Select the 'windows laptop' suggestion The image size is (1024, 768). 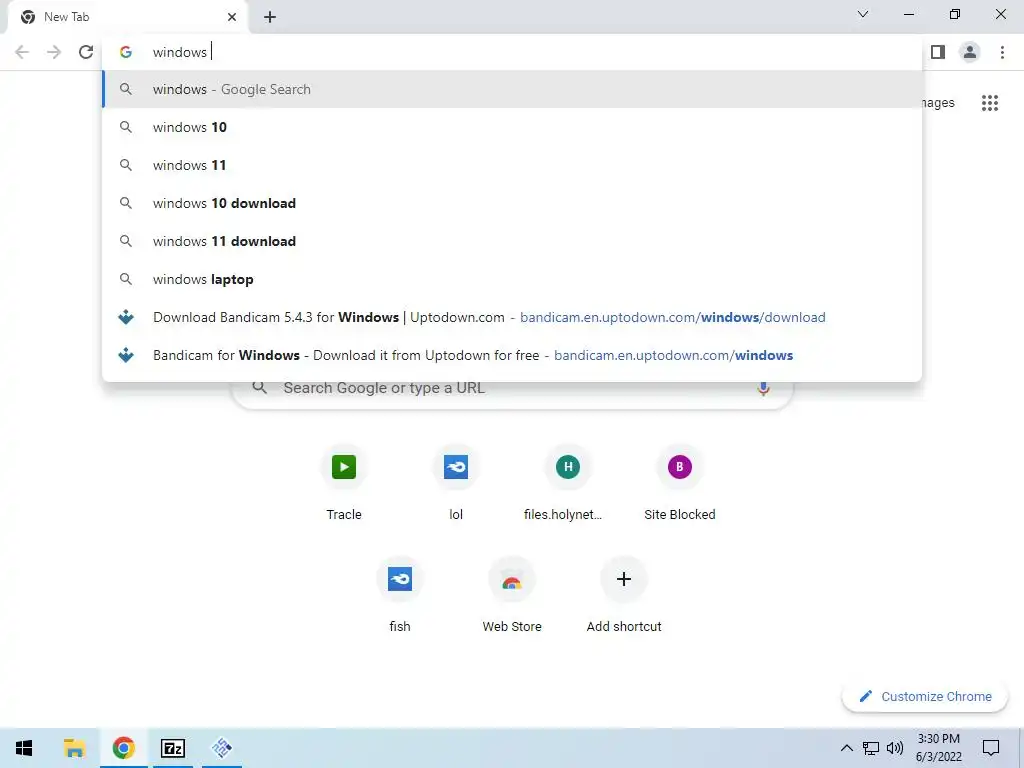[x=512, y=280]
